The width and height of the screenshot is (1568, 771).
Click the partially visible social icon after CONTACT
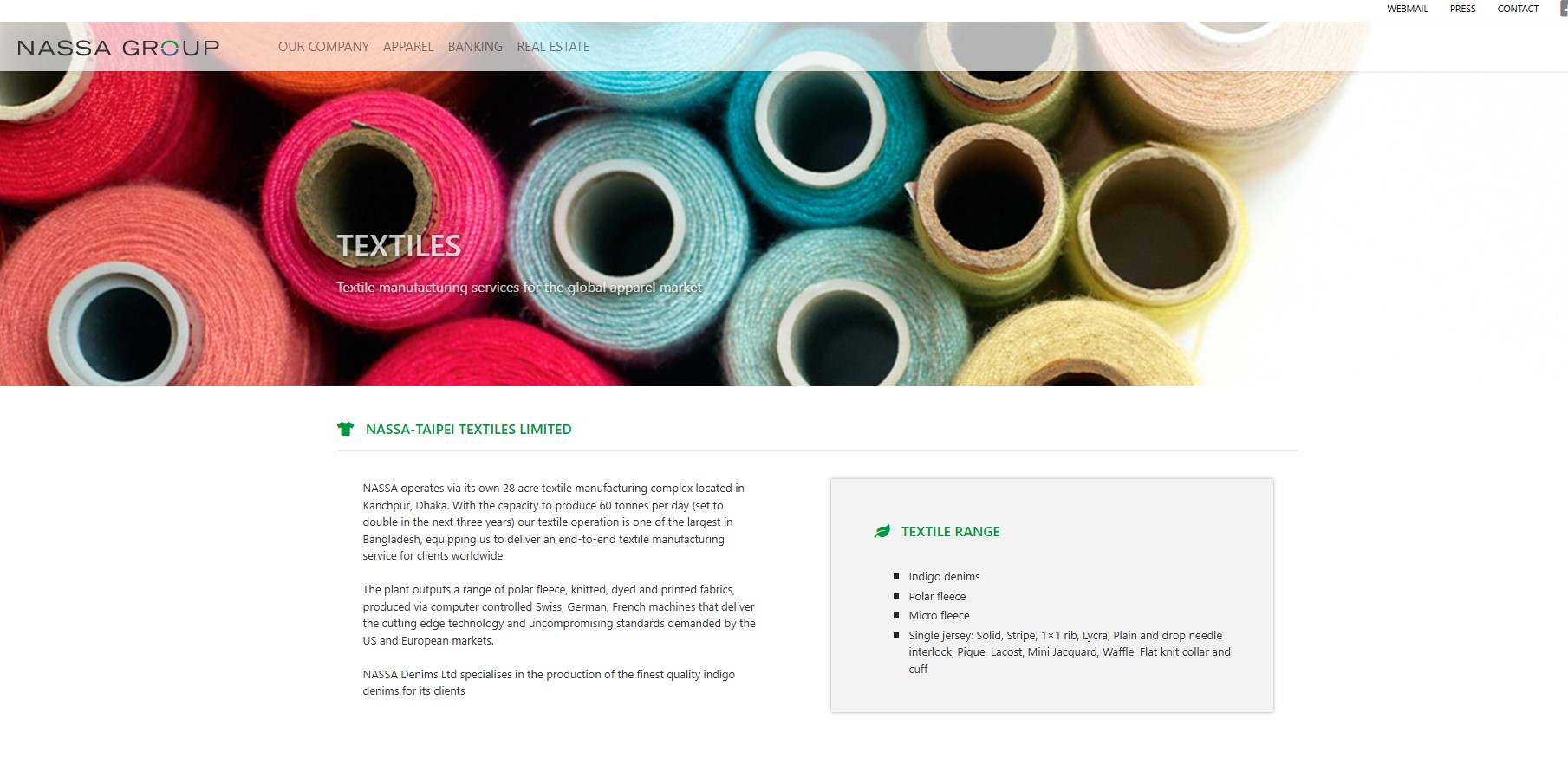tap(1563, 9)
